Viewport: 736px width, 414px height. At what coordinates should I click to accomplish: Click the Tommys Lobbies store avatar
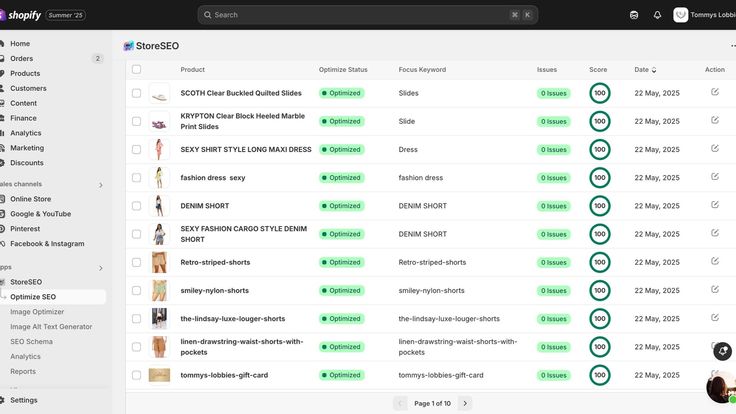[680, 15]
